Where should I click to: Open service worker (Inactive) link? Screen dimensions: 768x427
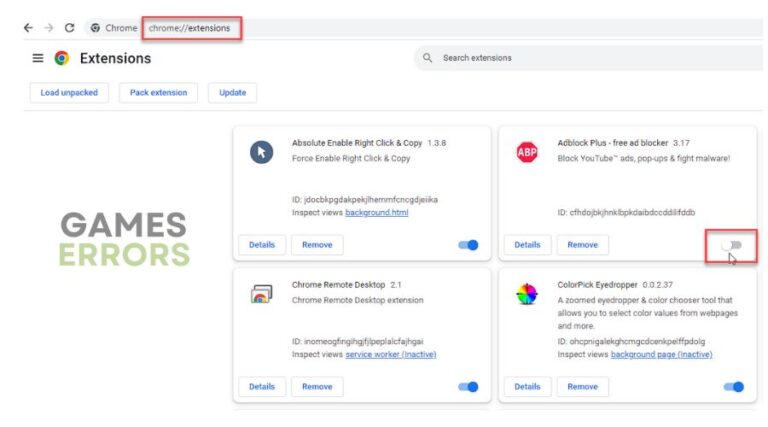click(x=391, y=354)
